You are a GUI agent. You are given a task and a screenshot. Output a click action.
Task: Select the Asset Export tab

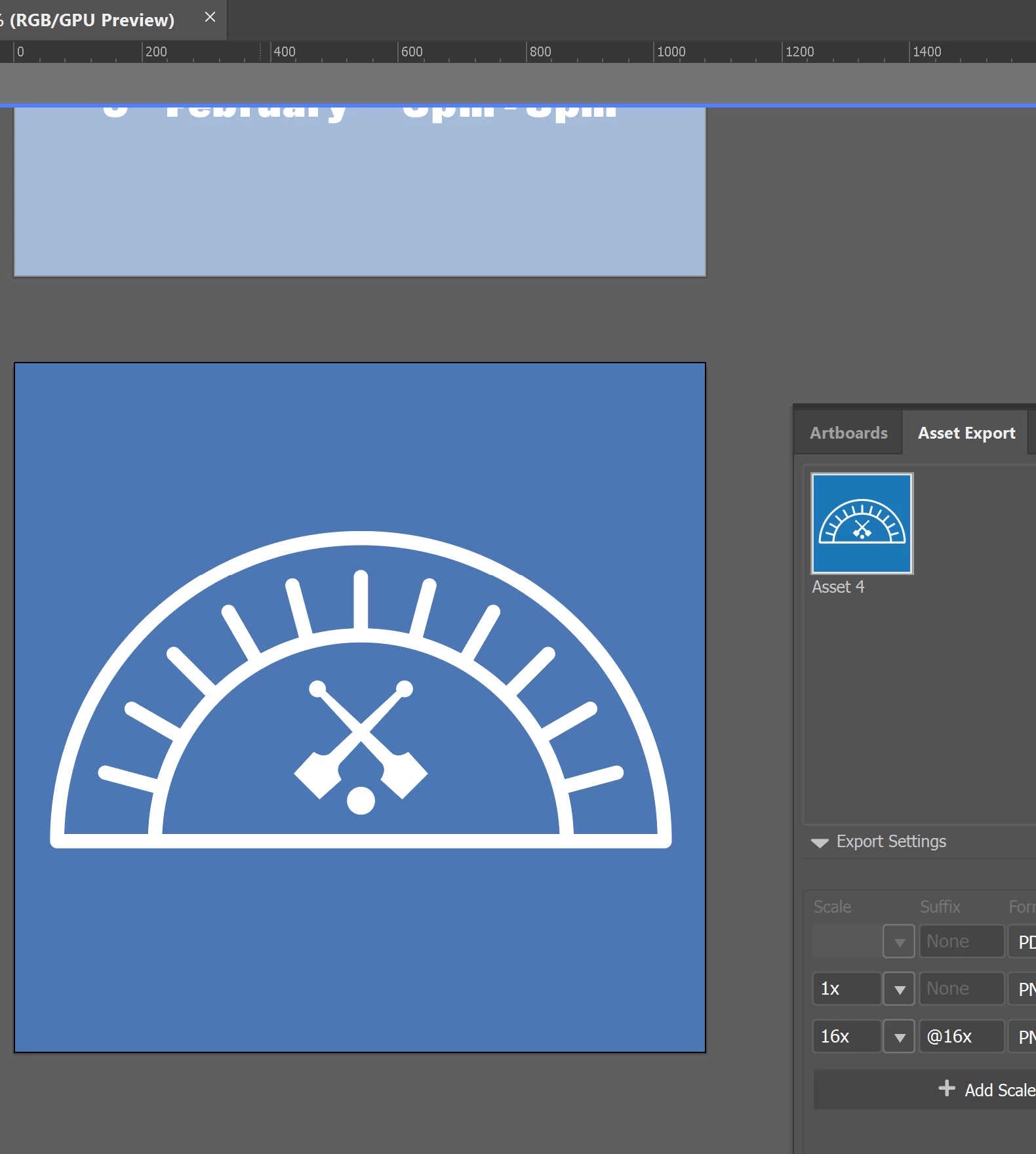[966, 433]
